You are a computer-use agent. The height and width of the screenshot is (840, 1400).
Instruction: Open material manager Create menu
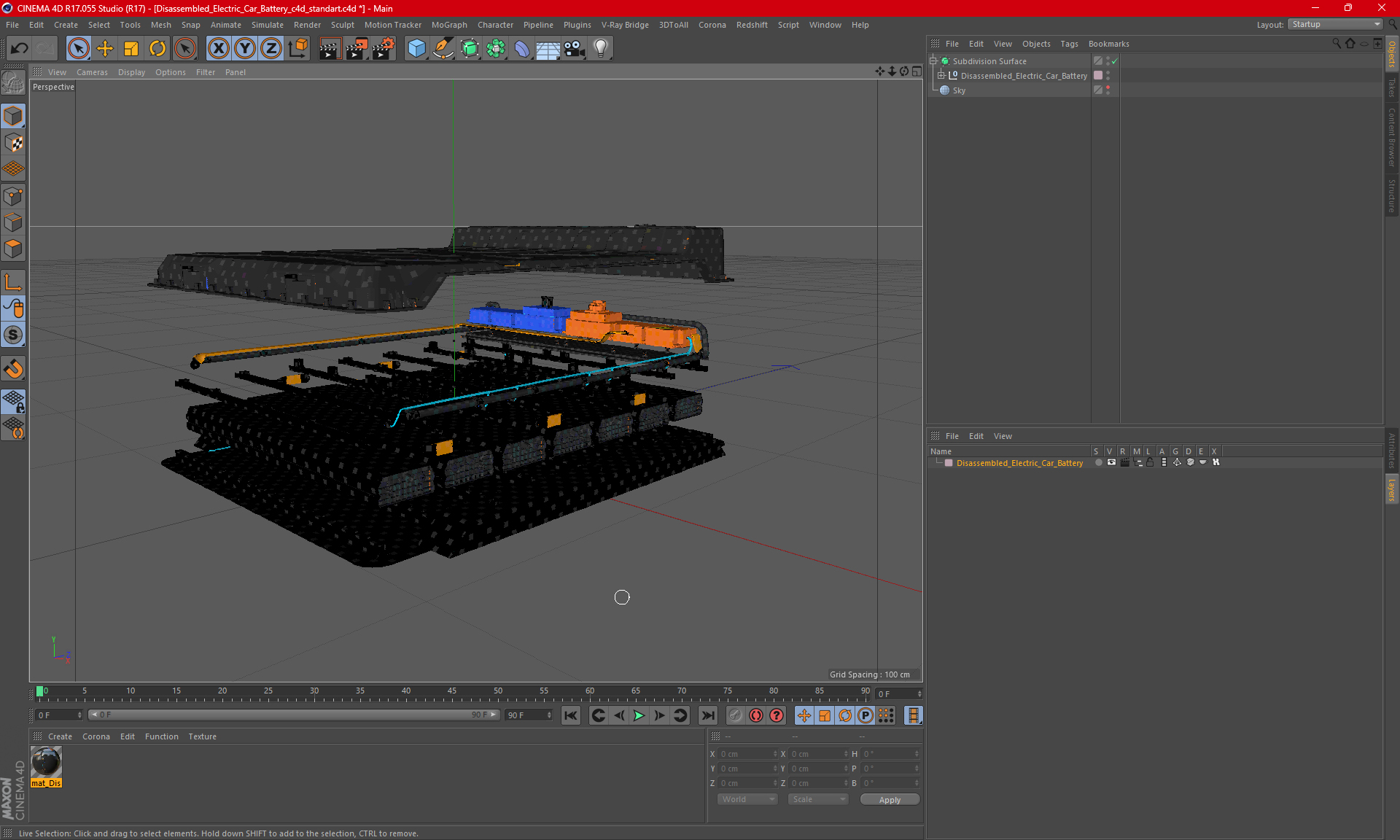[60, 736]
